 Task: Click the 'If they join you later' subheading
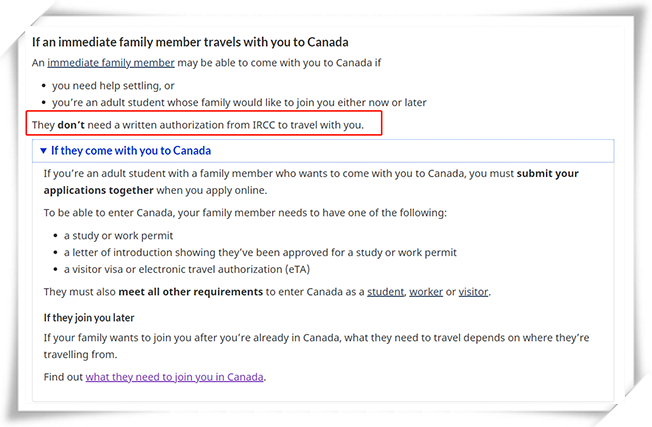click(89, 318)
